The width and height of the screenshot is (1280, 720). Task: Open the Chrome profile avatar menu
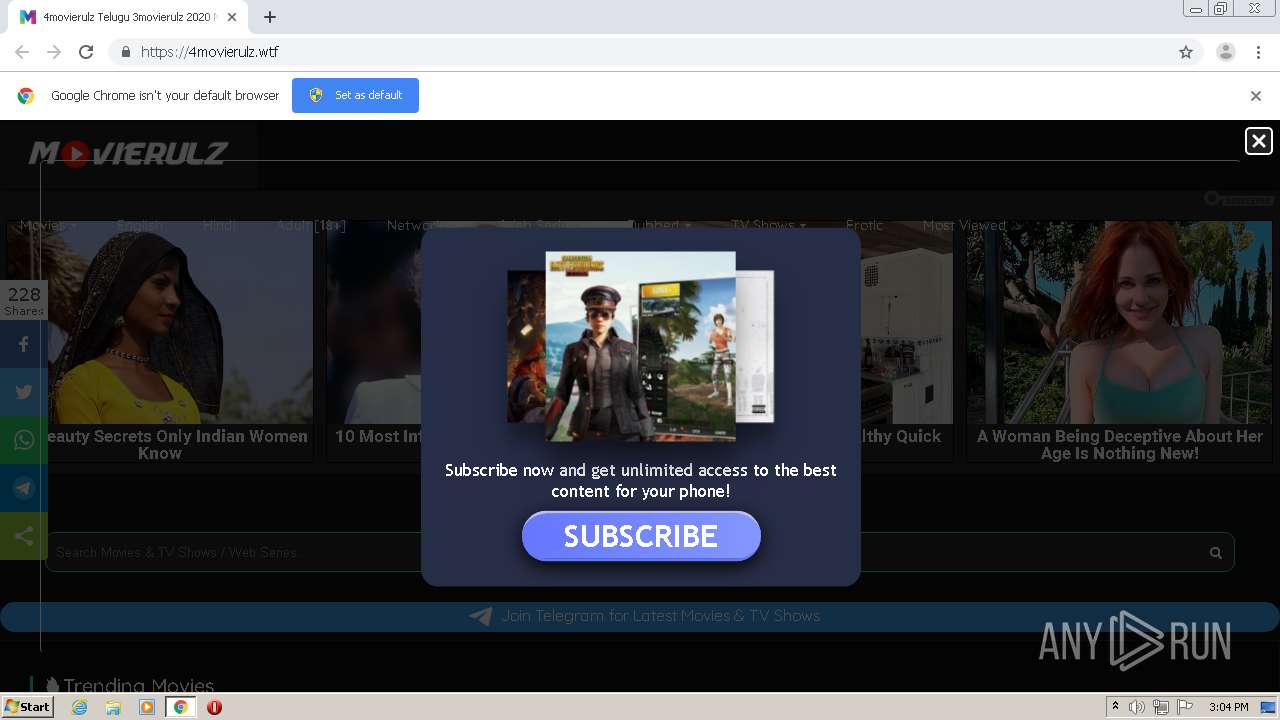[1225, 52]
